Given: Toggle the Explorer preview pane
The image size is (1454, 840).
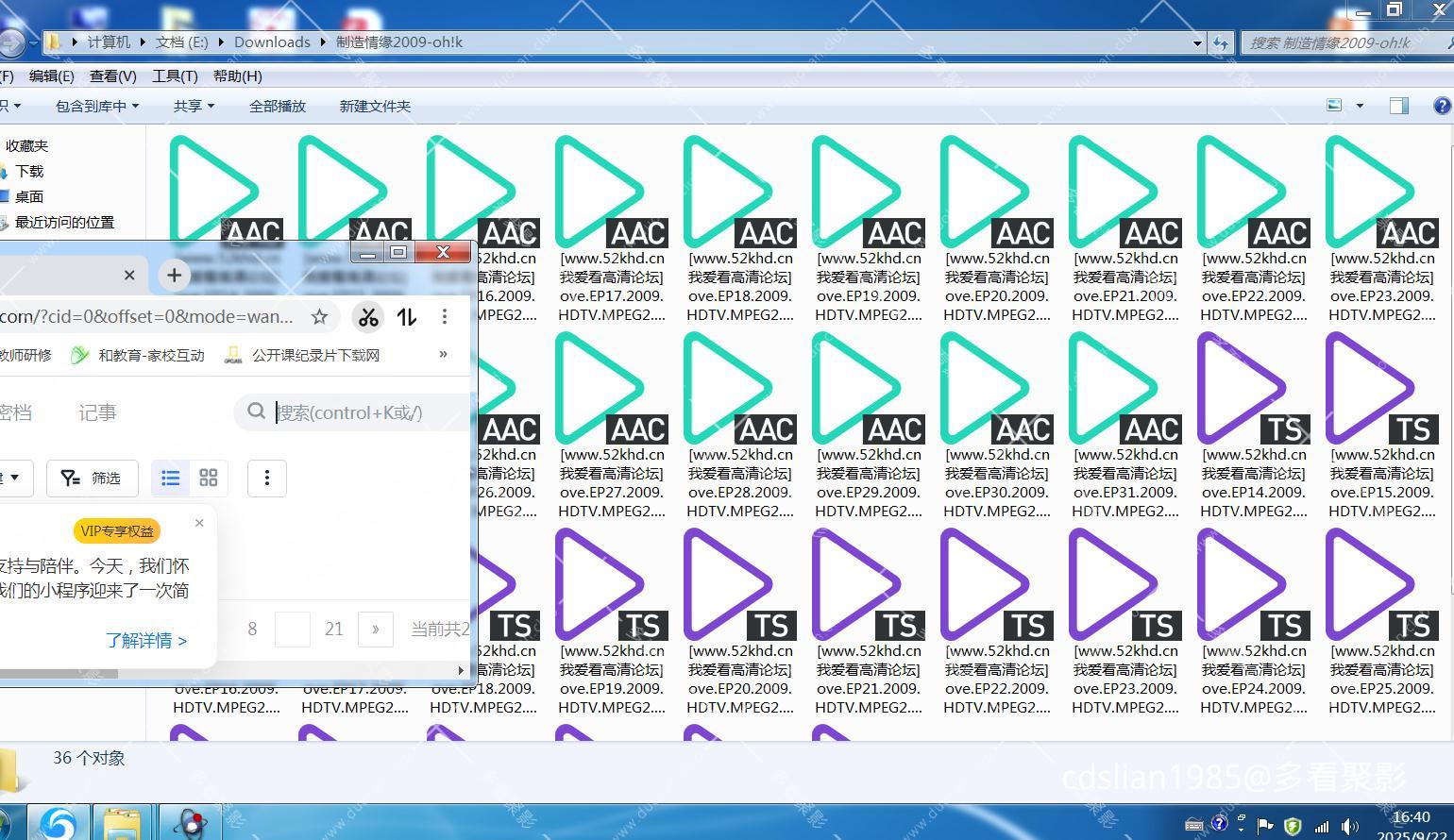Looking at the screenshot, I should [1398, 106].
